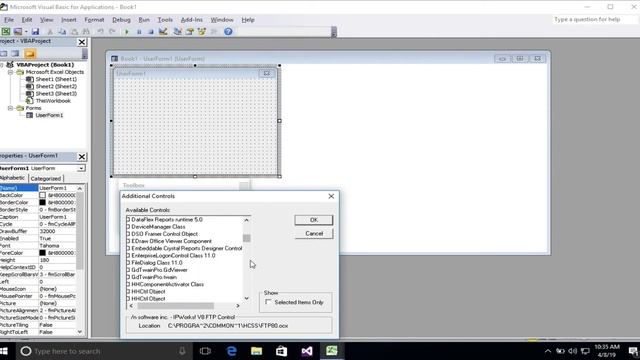This screenshot has height=360, width=640.
Task: Save the project using the toolbar disk icon
Action: (x=36, y=31)
